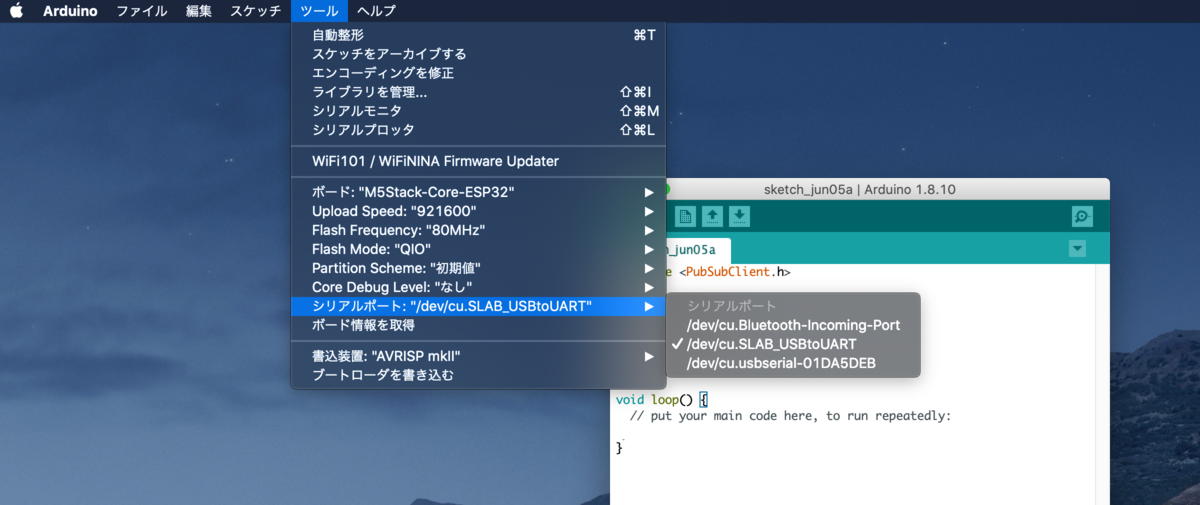Screen dimensions: 1200x505
Task: Open Serial Monitor magnifier icon
Action: coord(1081,216)
